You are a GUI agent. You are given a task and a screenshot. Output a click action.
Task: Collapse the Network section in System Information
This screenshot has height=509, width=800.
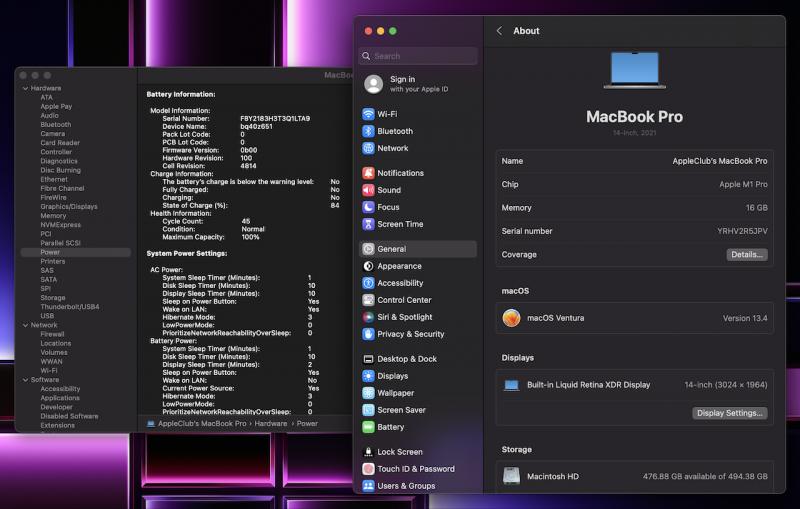point(25,325)
